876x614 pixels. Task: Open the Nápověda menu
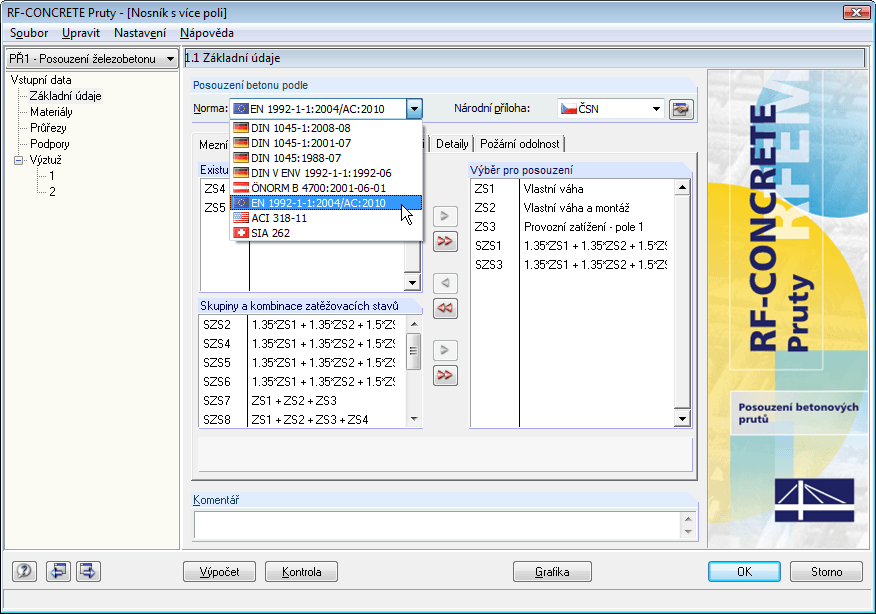click(206, 33)
